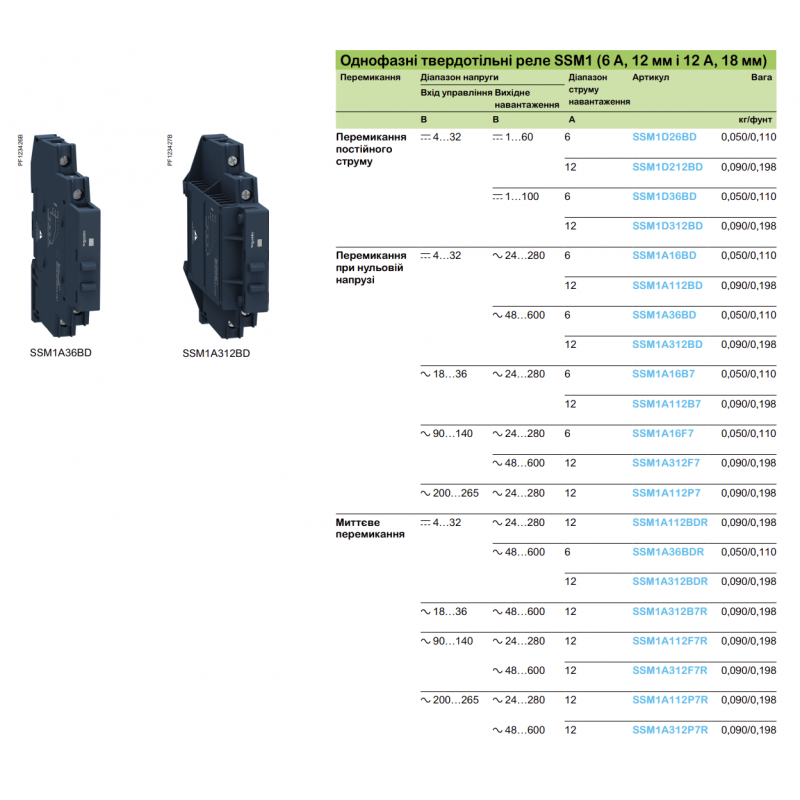
Task: Open the SSM1A312BD article link
Action: point(666,344)
